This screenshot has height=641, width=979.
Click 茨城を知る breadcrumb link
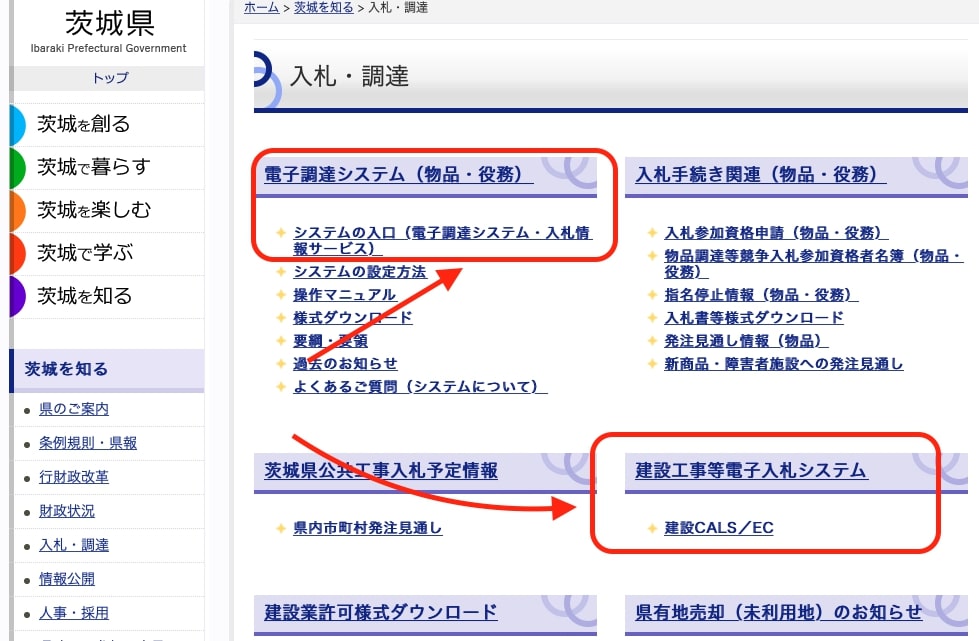324,7
